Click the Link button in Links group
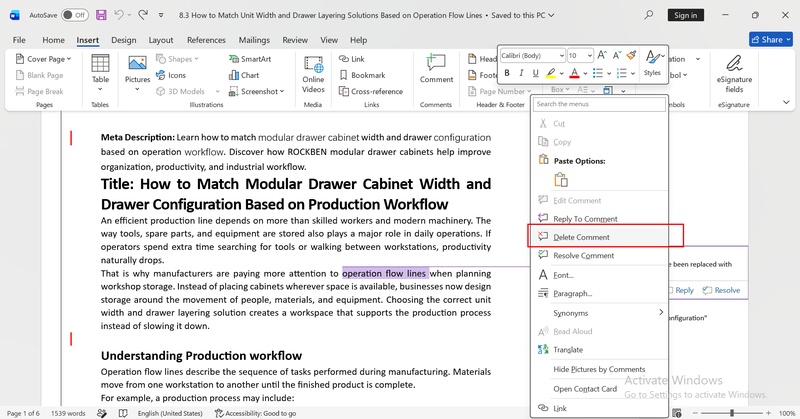Viewport: 800px width, 419px height. [352, 59]
